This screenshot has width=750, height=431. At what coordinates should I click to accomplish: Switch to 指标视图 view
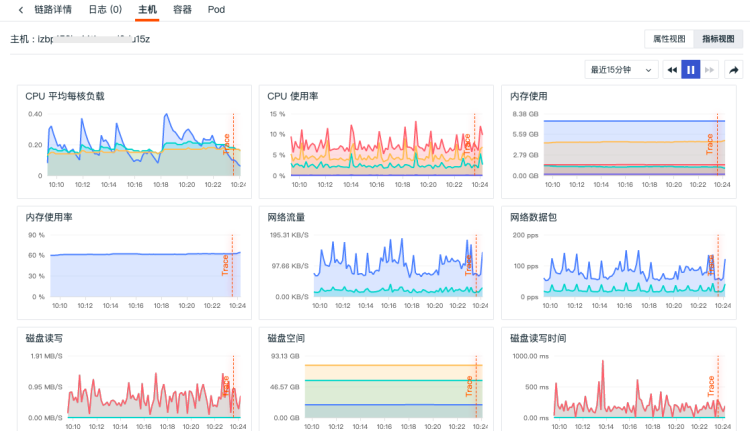[717, 39]
